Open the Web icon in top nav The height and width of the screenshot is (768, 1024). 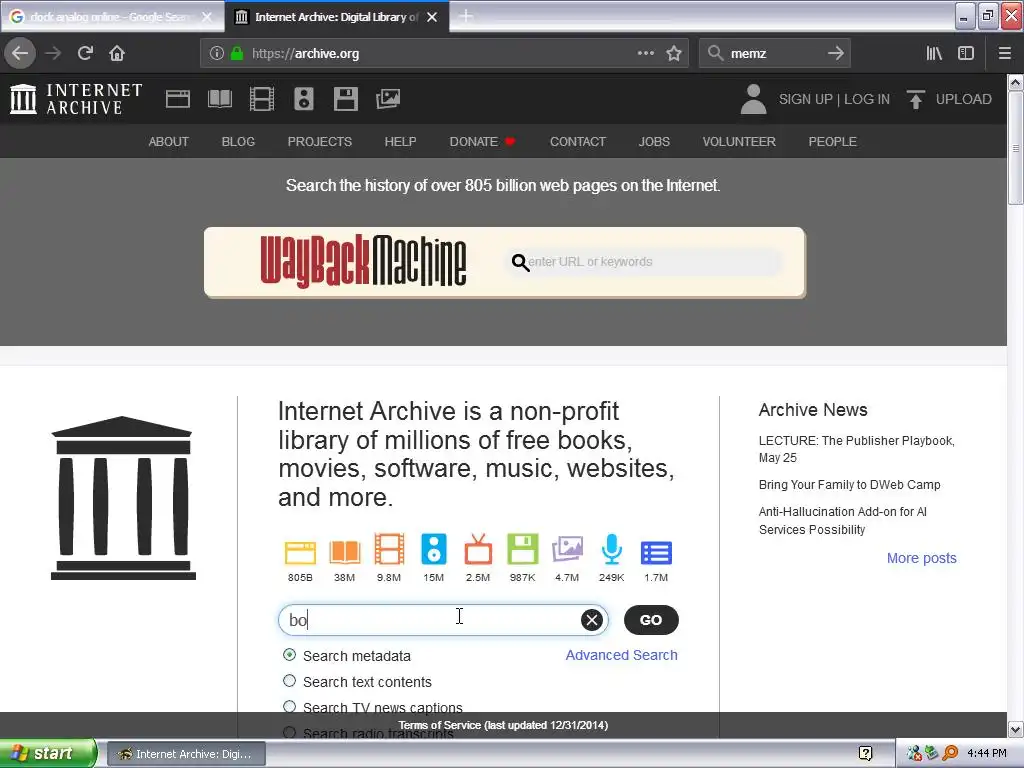(178, 99)
